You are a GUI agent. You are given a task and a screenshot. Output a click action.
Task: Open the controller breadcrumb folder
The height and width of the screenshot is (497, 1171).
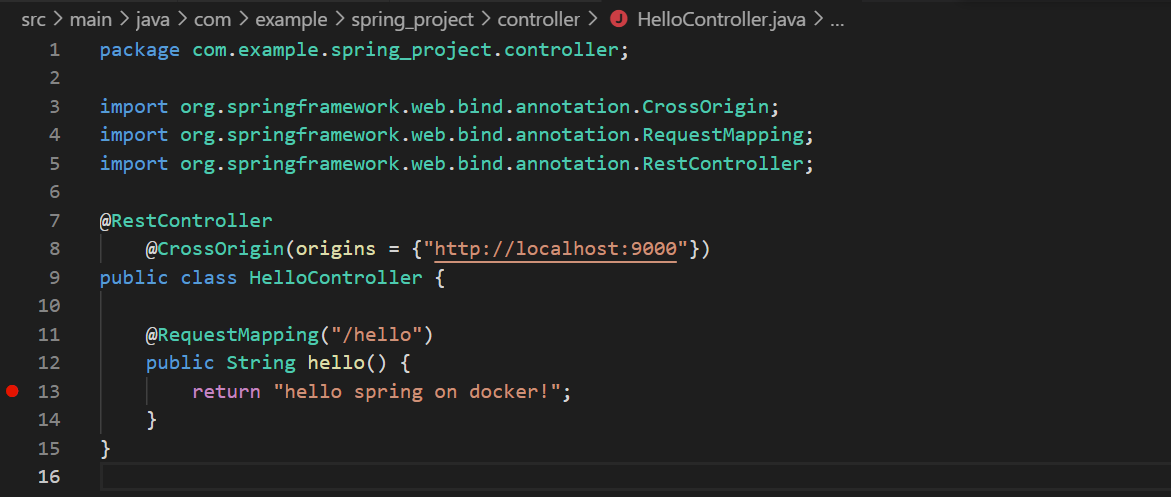point(539,19)
